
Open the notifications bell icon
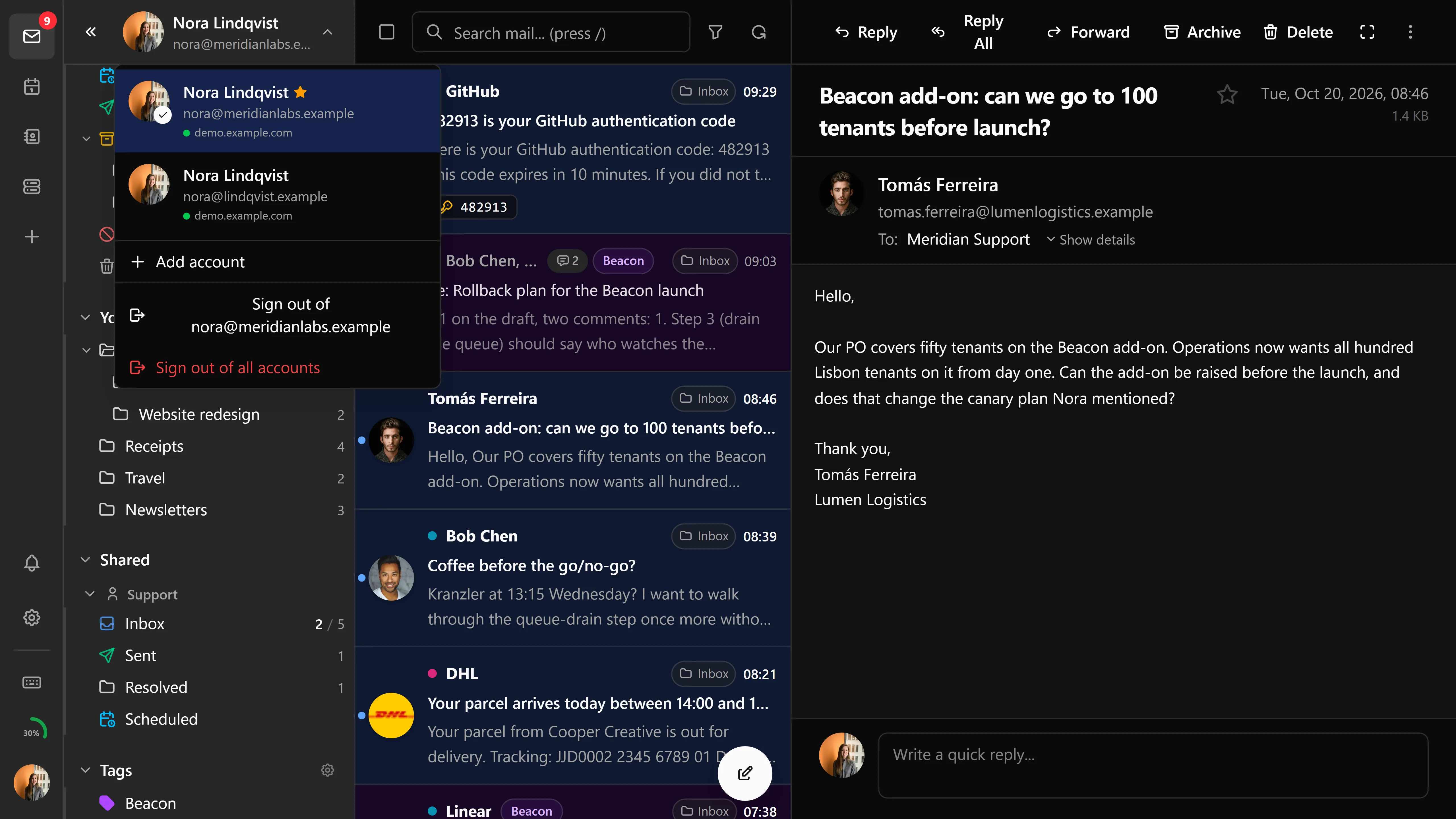tap(32, 563)
